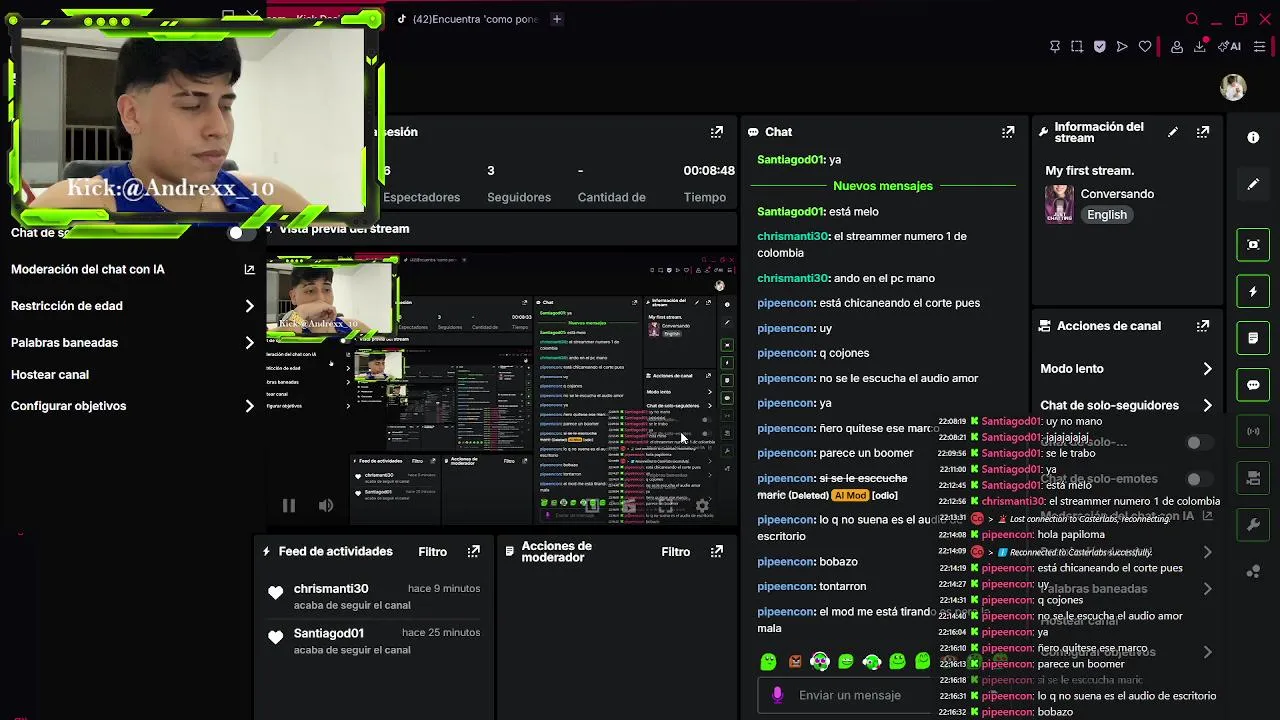Image resolution: width=1280 pixels, height=720 pixels.
Task: Open Santiagod01 in activity feed
Action: [x=329, y=633]
